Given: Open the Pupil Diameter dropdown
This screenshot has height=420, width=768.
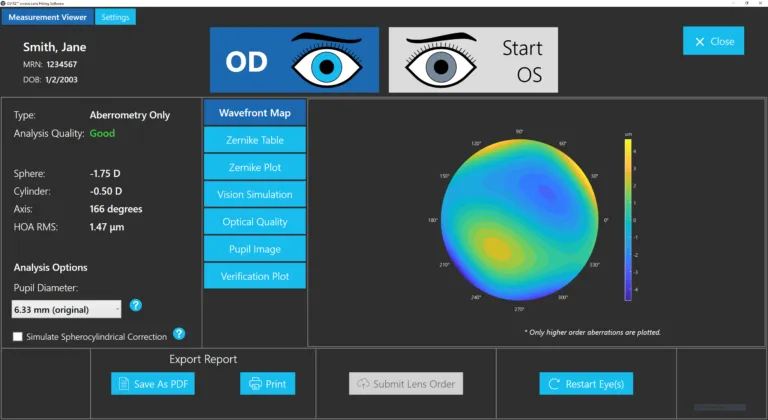Looking at the screenshot, I should 66,309.
